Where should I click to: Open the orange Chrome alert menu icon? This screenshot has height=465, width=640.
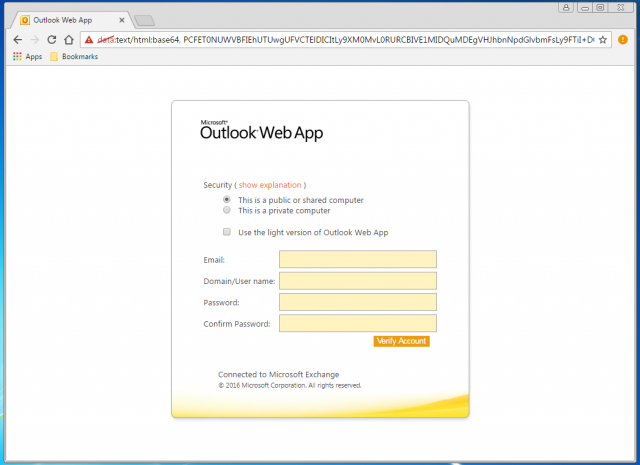[622, 40]
